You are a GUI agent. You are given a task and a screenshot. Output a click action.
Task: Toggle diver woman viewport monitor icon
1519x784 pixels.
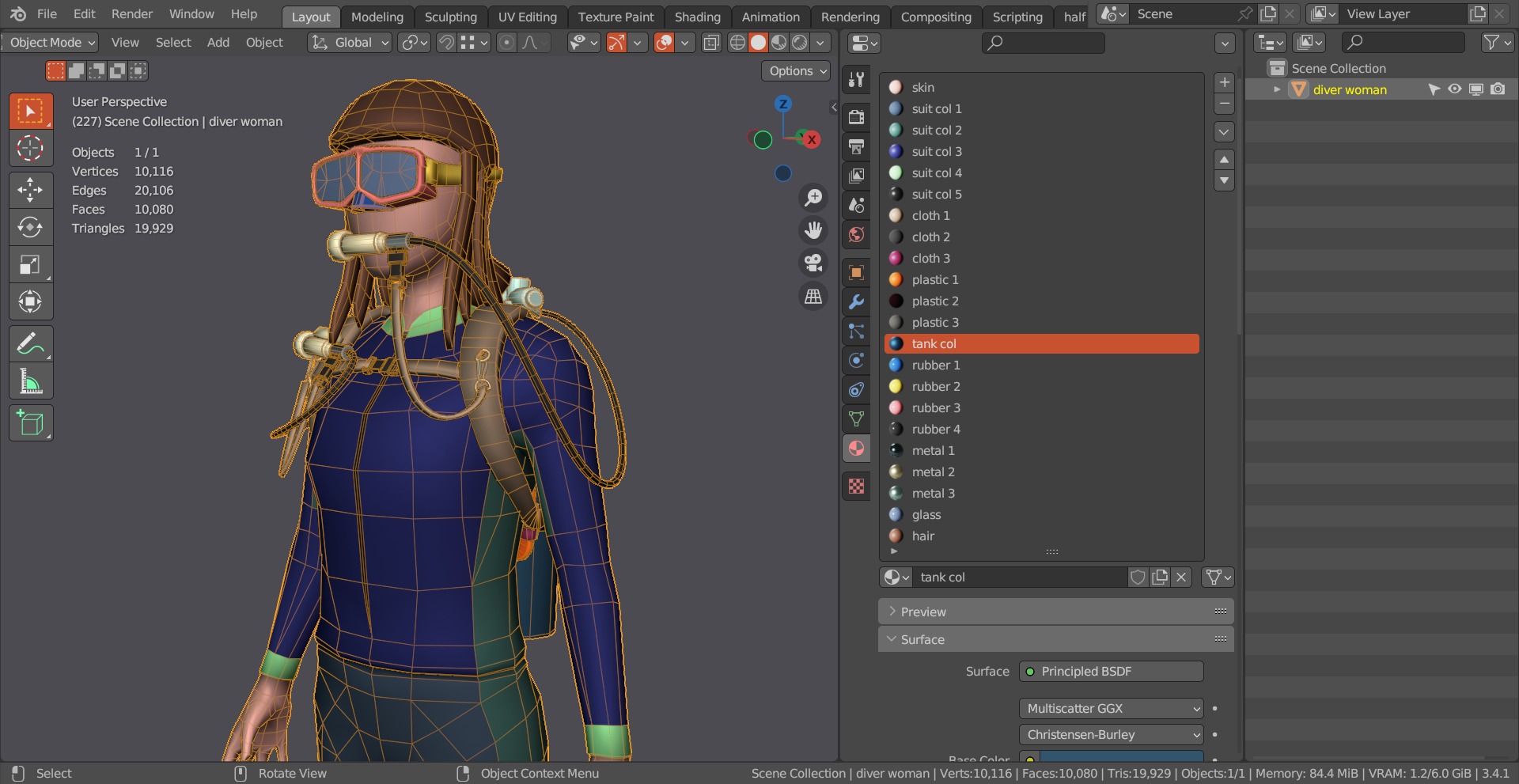coord(1476,89)
